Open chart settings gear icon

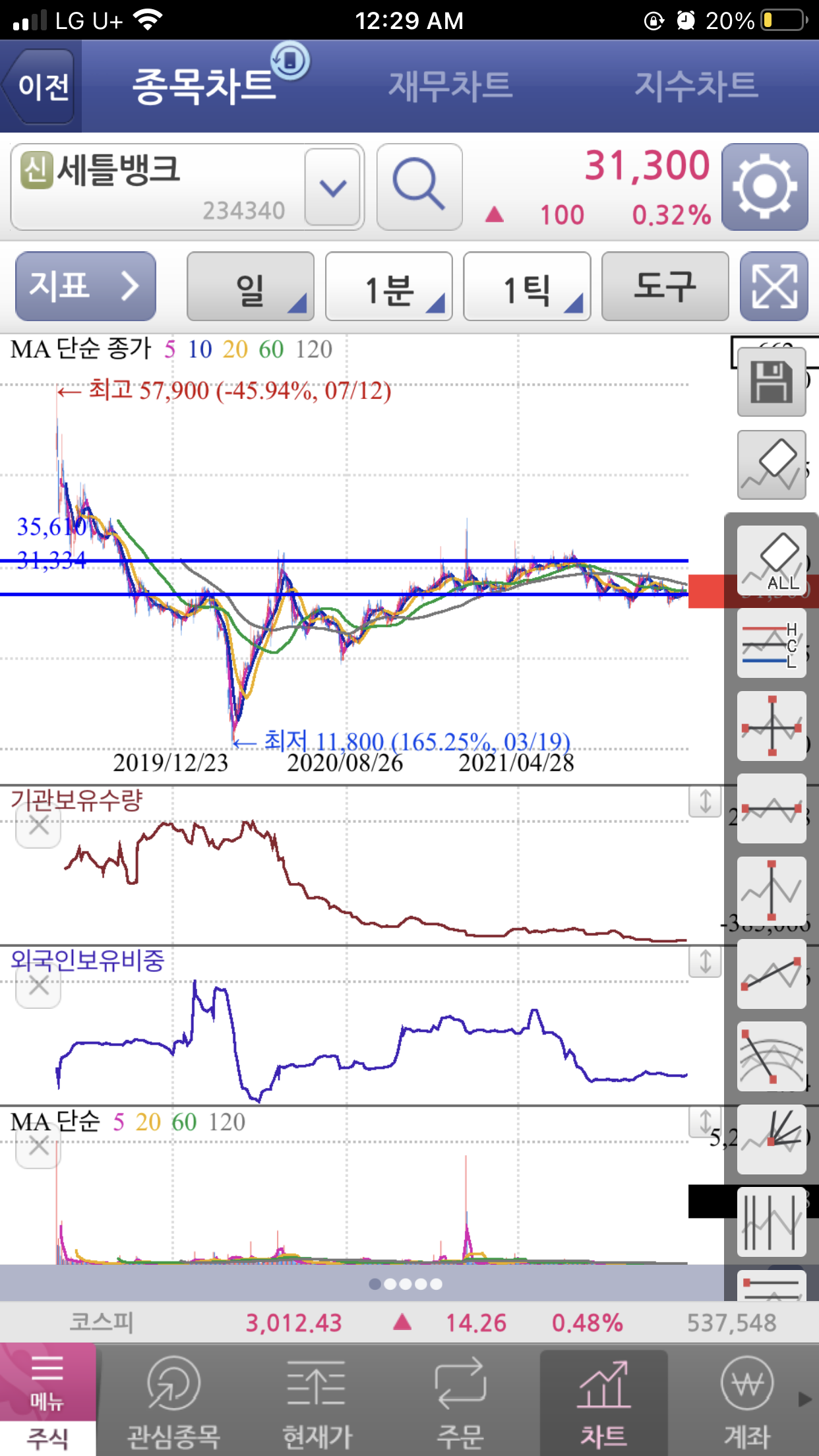tap(765, 187)
